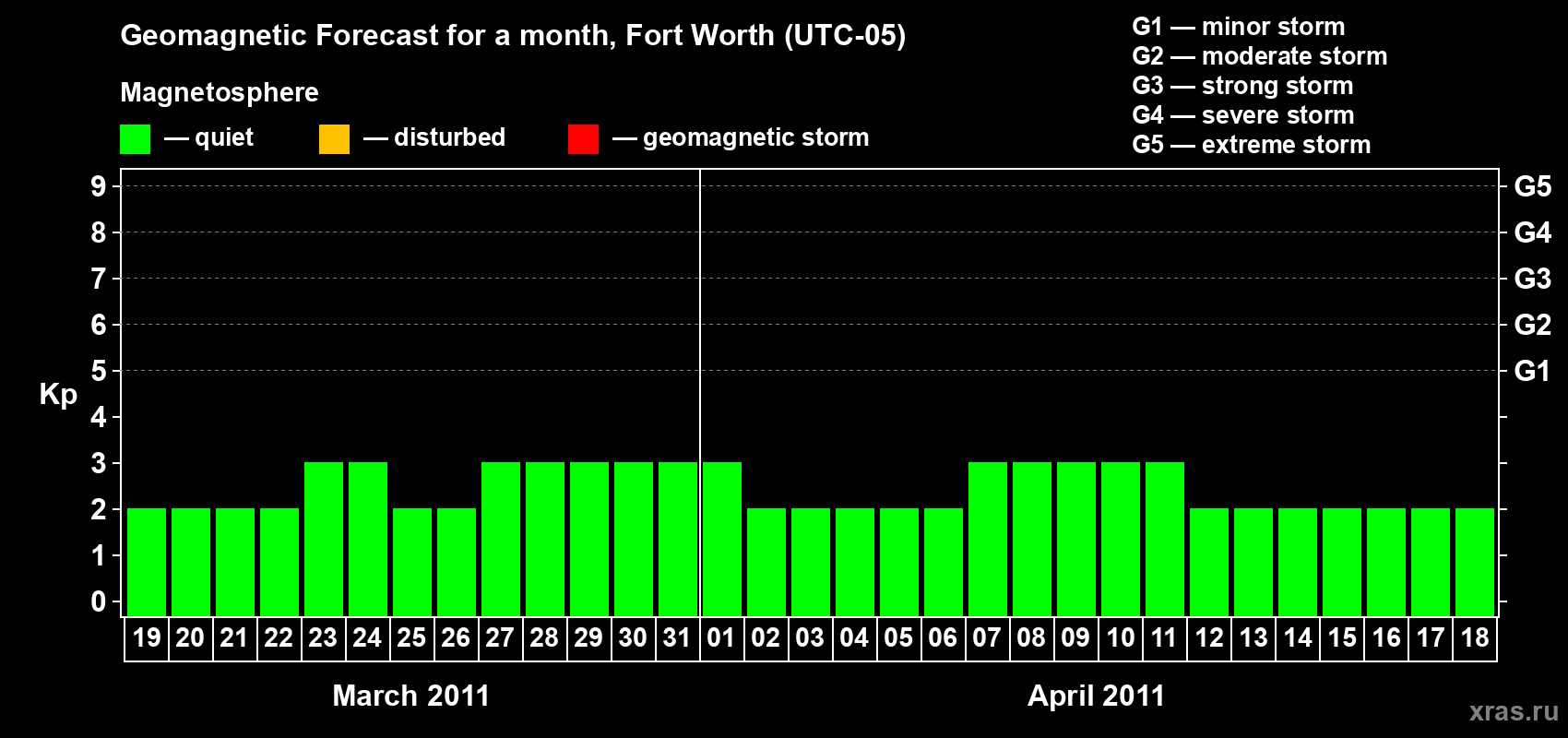This screenshot has height=738, width=1568.
Task: Click the bar for March 23
Action: pos(324,539)
